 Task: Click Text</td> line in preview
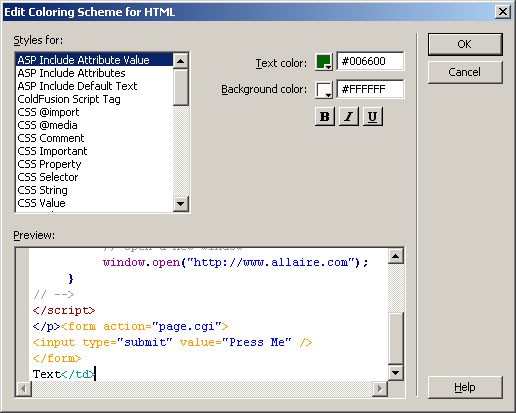click(64, 374)
